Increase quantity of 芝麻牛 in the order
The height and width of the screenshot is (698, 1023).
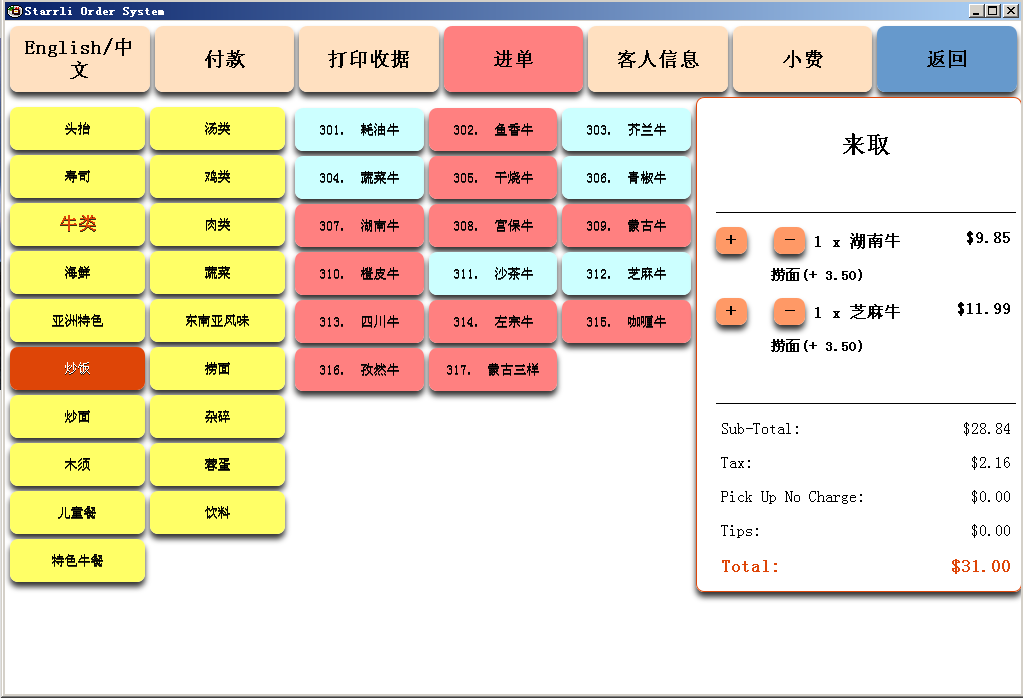(x=731, y=312)
